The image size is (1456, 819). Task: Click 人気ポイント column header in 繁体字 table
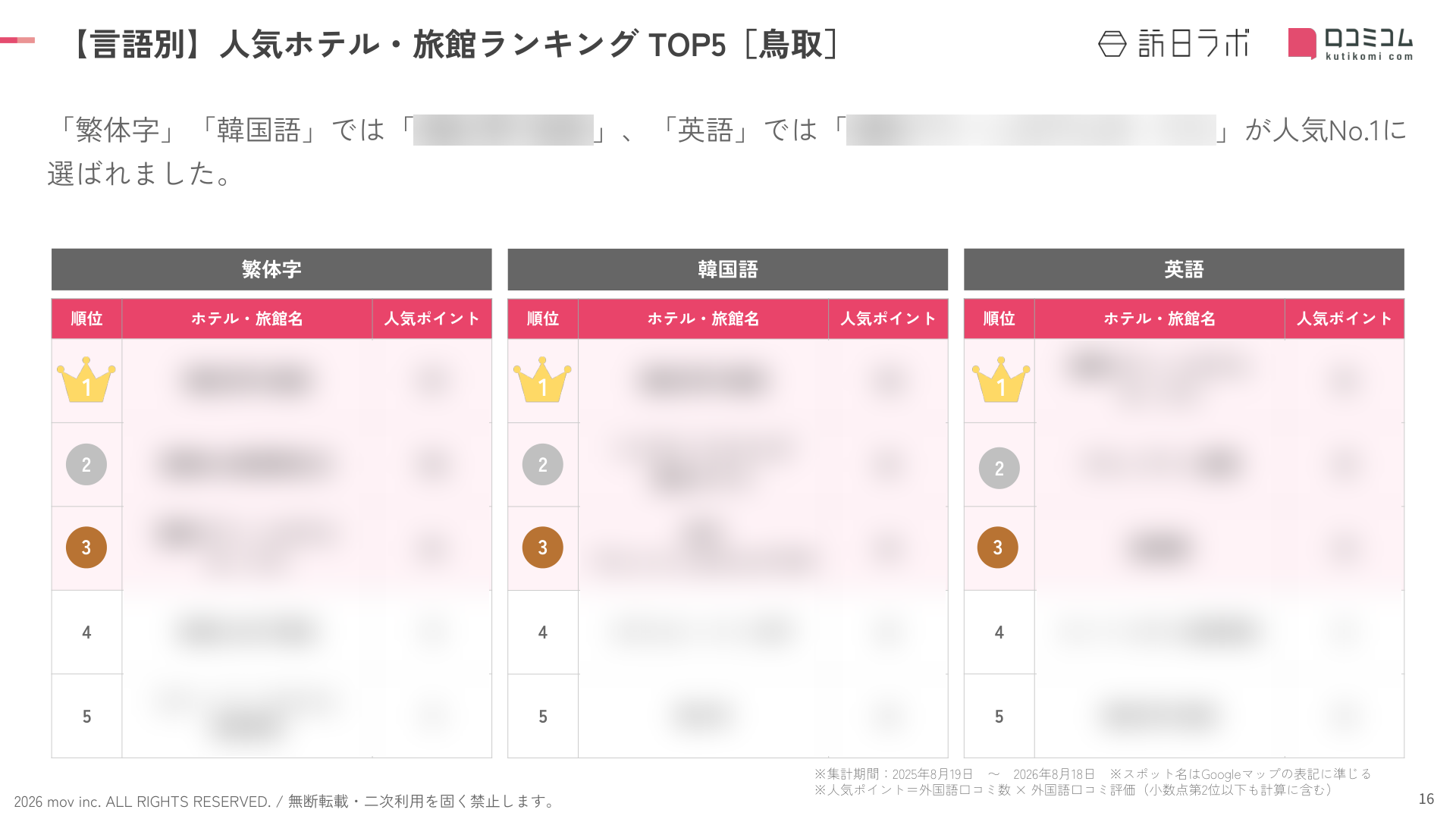432,318
